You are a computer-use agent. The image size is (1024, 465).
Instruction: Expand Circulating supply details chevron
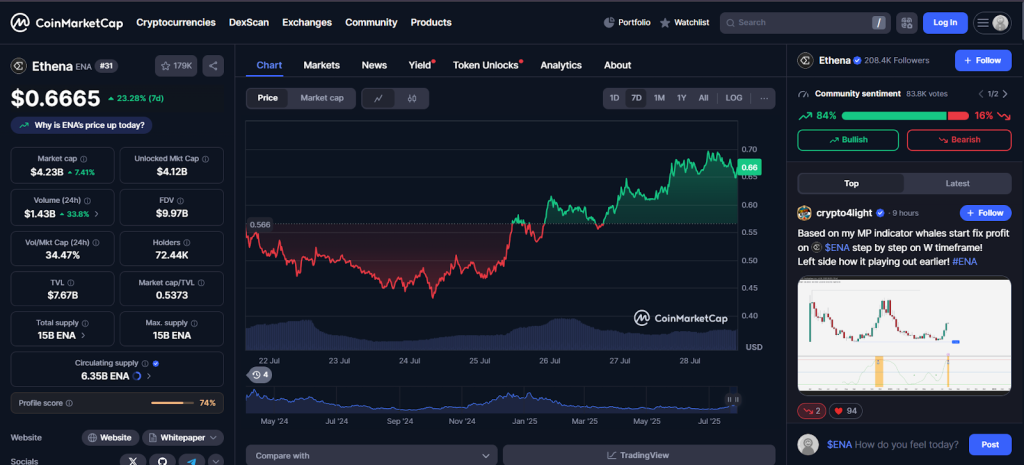(x=149, y=376)
